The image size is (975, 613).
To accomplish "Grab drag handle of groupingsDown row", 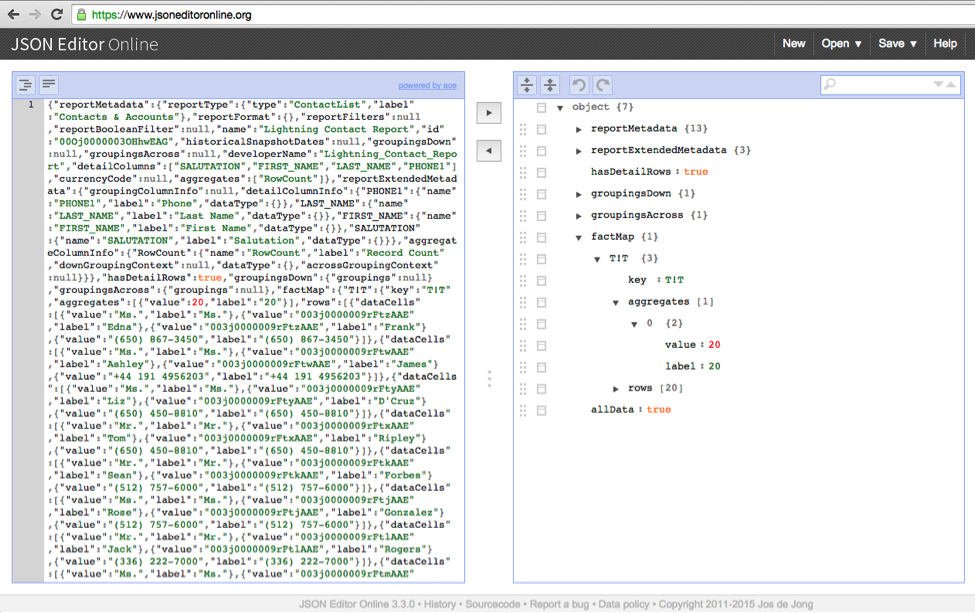I will click(523, 194).
